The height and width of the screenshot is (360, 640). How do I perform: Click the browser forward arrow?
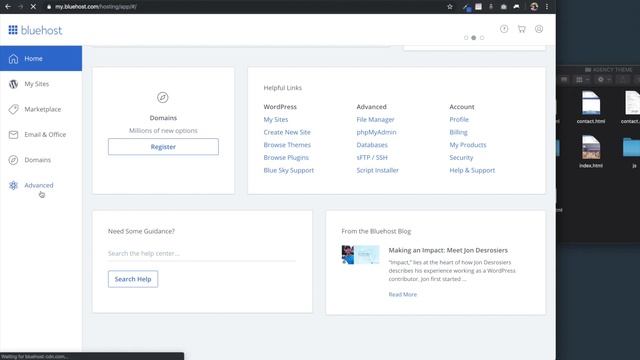pos(20,7)
